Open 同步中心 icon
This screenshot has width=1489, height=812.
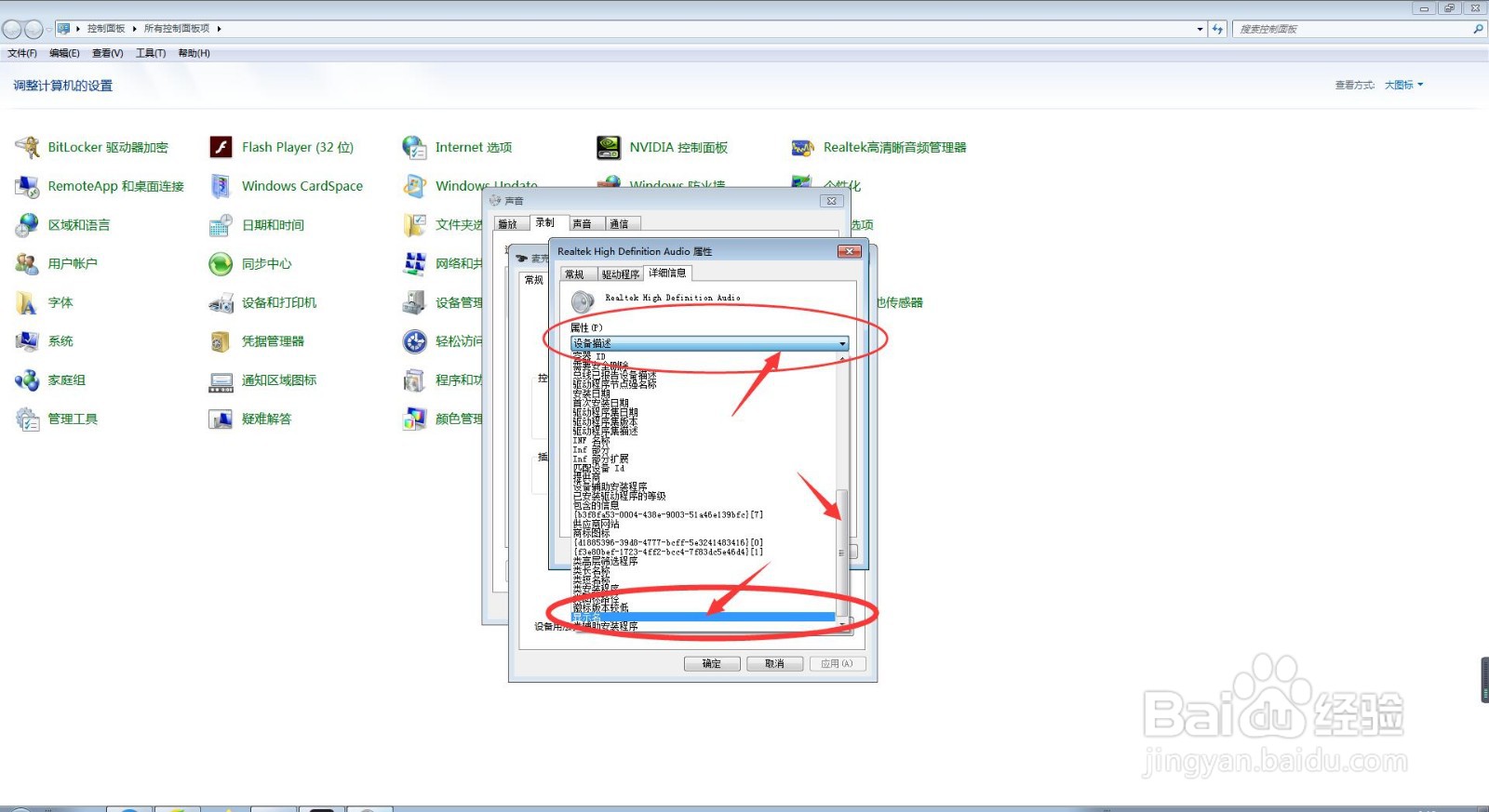pyautogui.click(x=221, y=264)
